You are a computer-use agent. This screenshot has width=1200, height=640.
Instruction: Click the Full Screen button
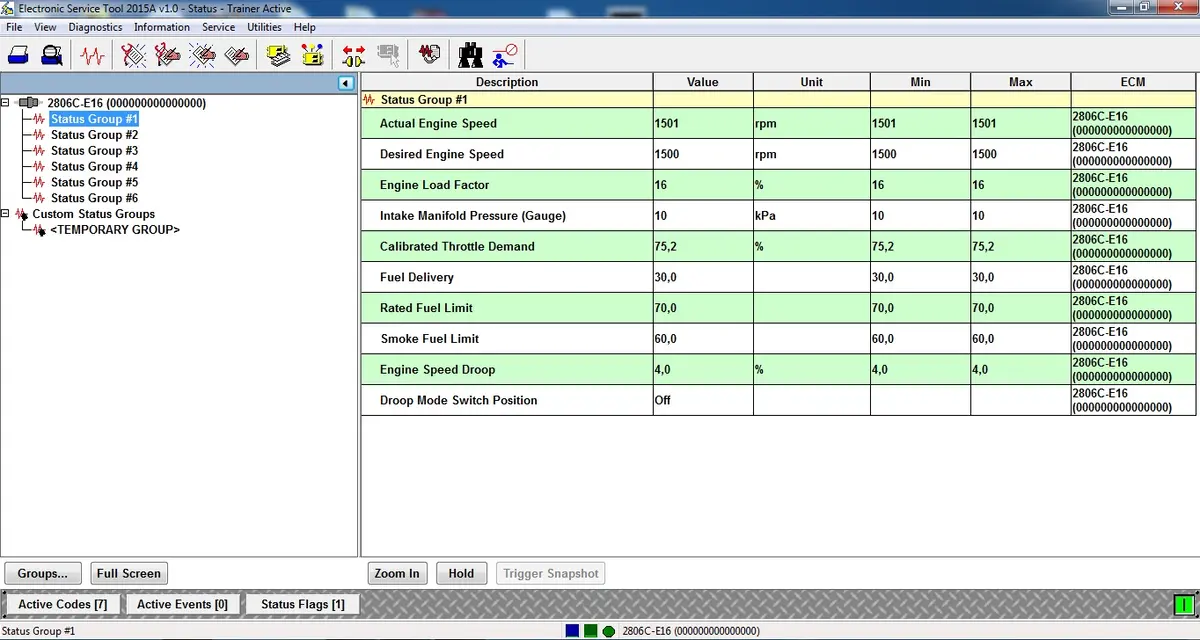(128, 573)
